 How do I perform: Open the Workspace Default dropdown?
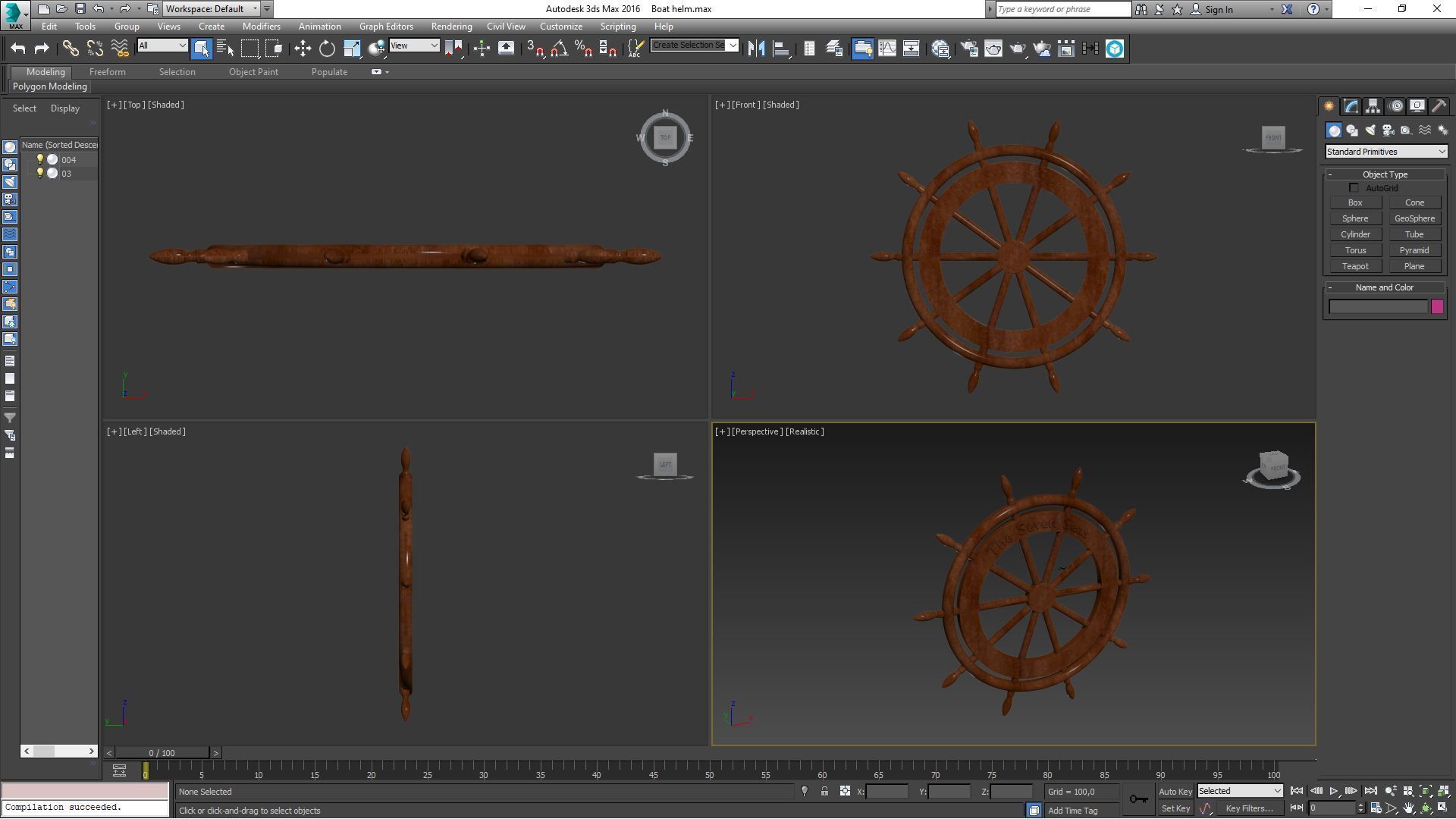pyautogui.click(x=212, y=9)
